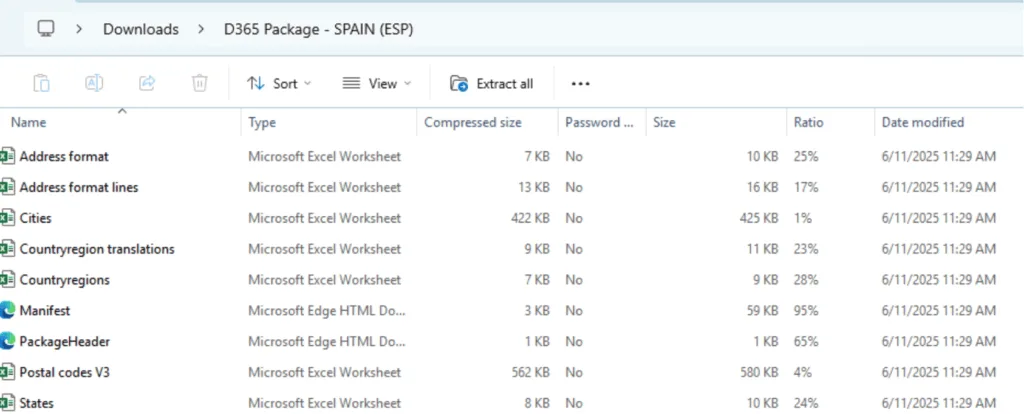Select the Address format lines file
The height and width of the screenshot is (414, 1024).
pos(78,187)
